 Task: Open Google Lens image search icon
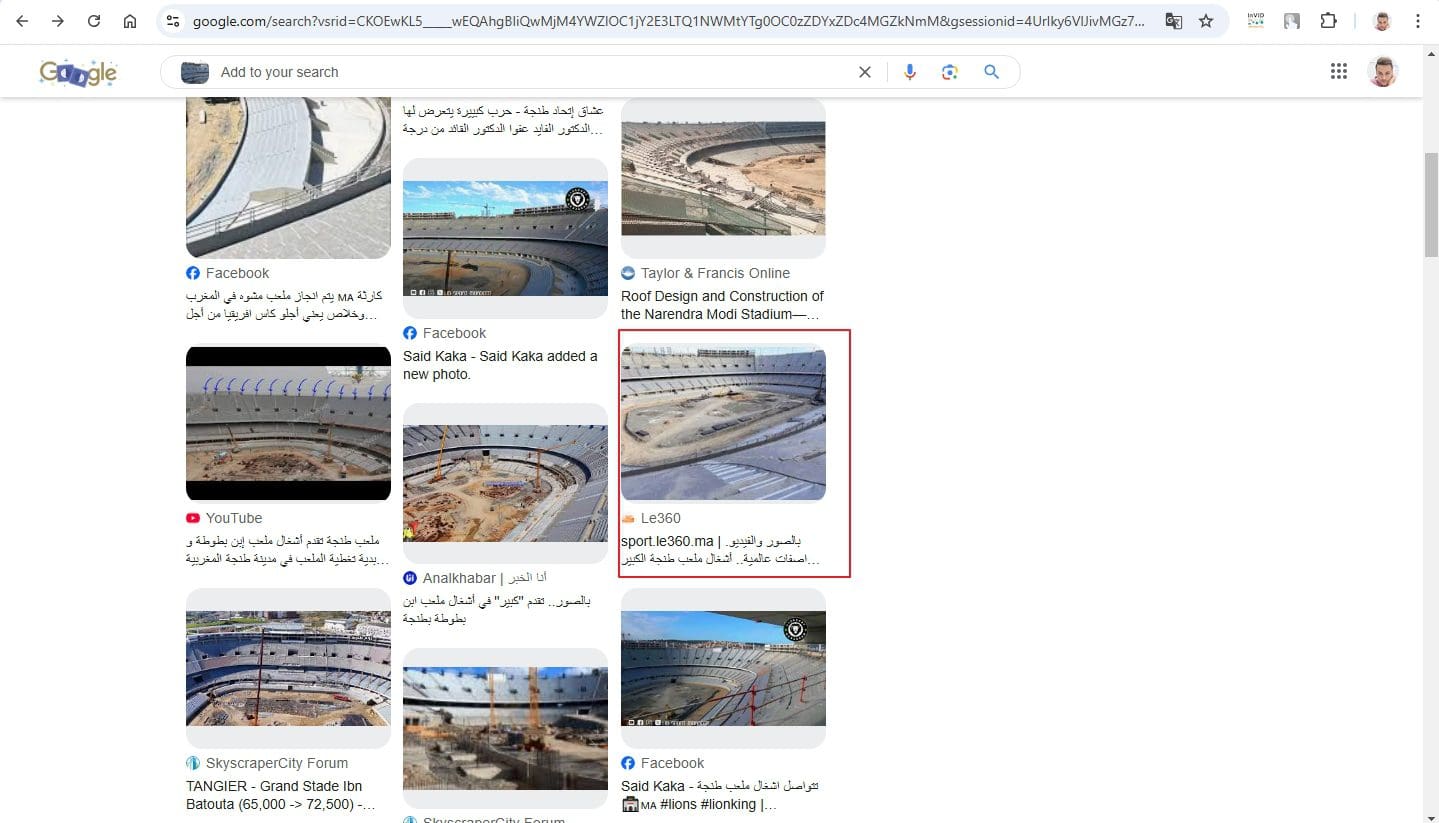click(x=950, y=72)
